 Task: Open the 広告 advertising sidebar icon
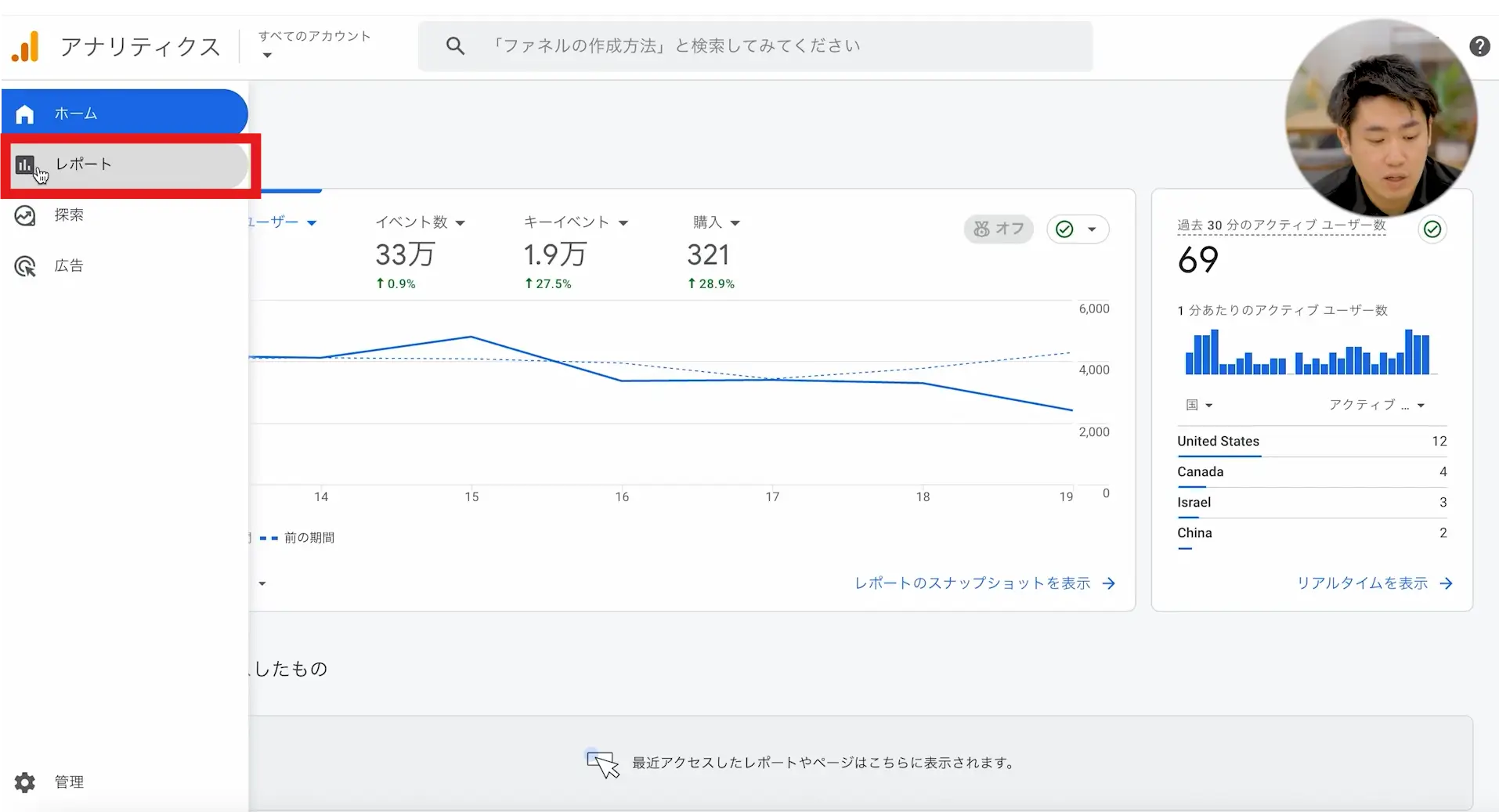tap(24, 266)
